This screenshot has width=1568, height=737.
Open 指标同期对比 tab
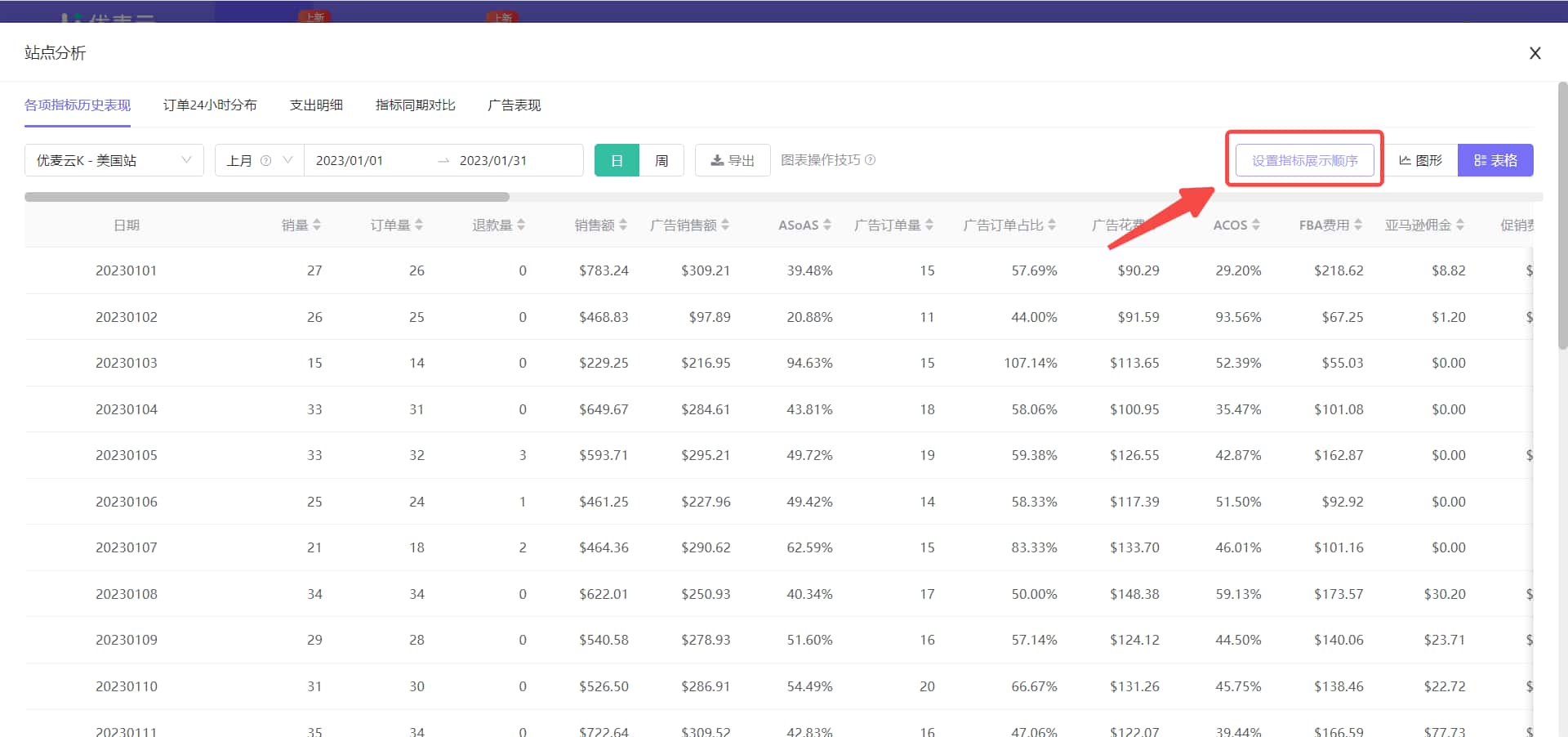(x=416, y=105)
